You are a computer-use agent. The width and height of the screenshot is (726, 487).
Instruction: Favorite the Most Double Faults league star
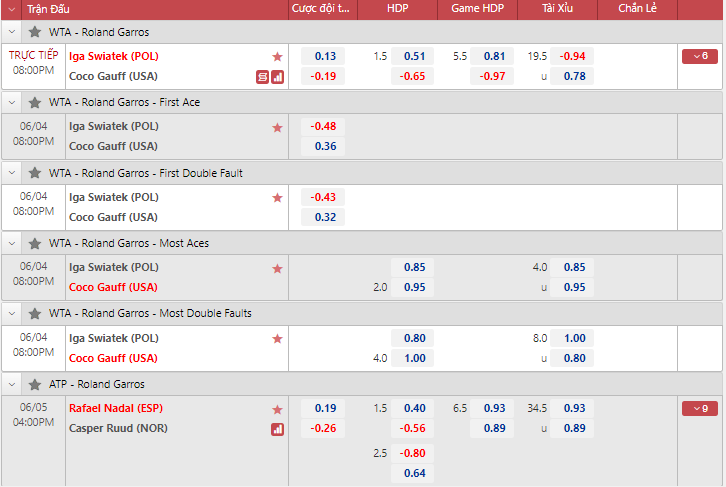tap(35, 313)
